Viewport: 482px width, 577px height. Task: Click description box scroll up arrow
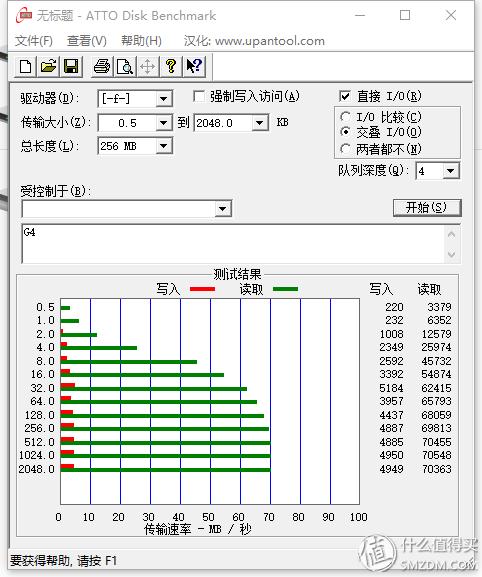(x=452, y=234)
